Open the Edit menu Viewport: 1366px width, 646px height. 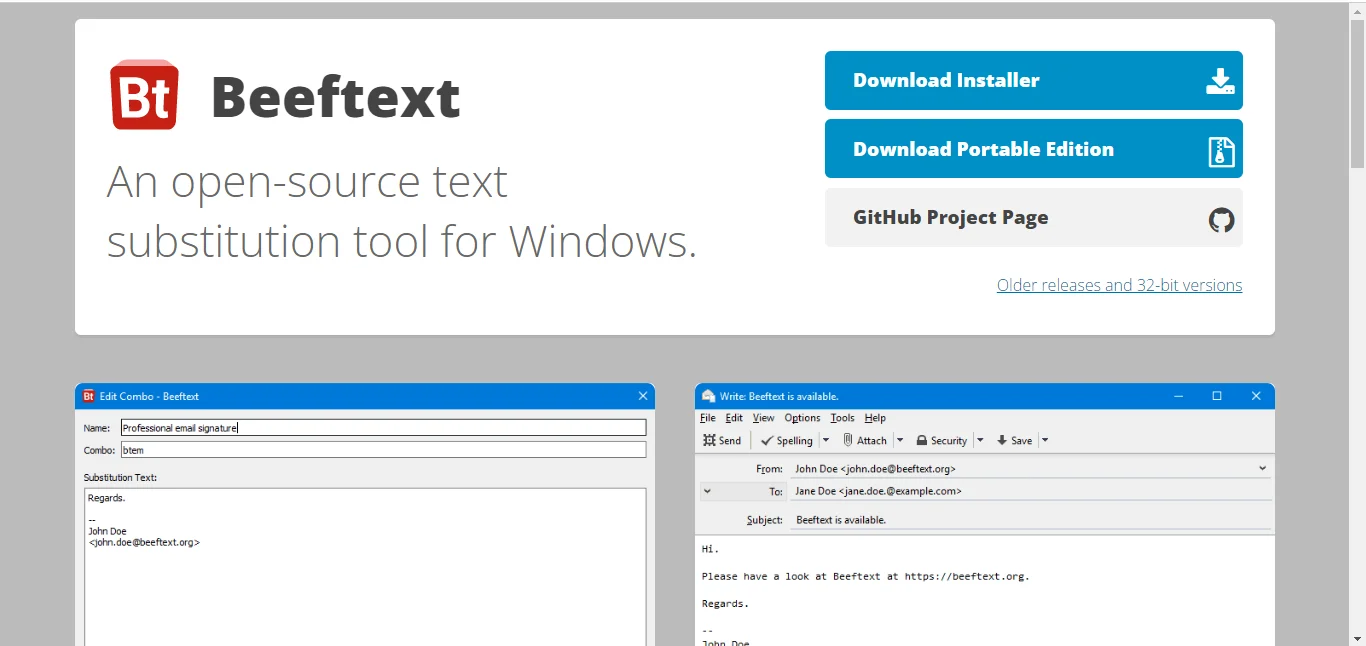click(x=734, y=418)
